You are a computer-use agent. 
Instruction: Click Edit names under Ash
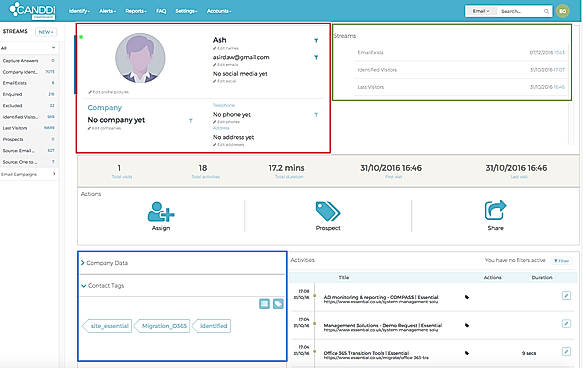click(x=226, y=48)
